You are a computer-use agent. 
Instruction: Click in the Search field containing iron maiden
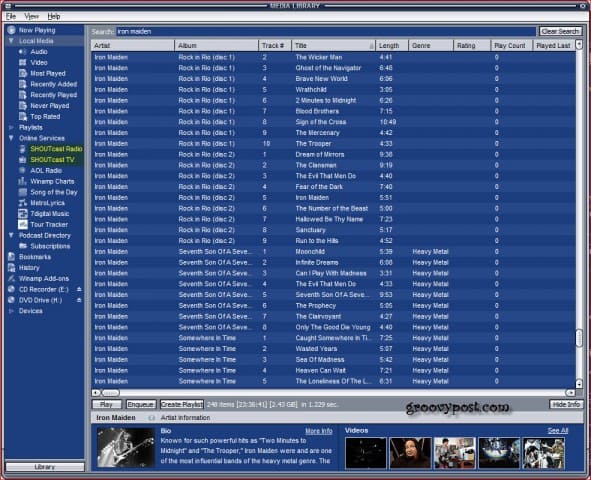coord(326,31)
